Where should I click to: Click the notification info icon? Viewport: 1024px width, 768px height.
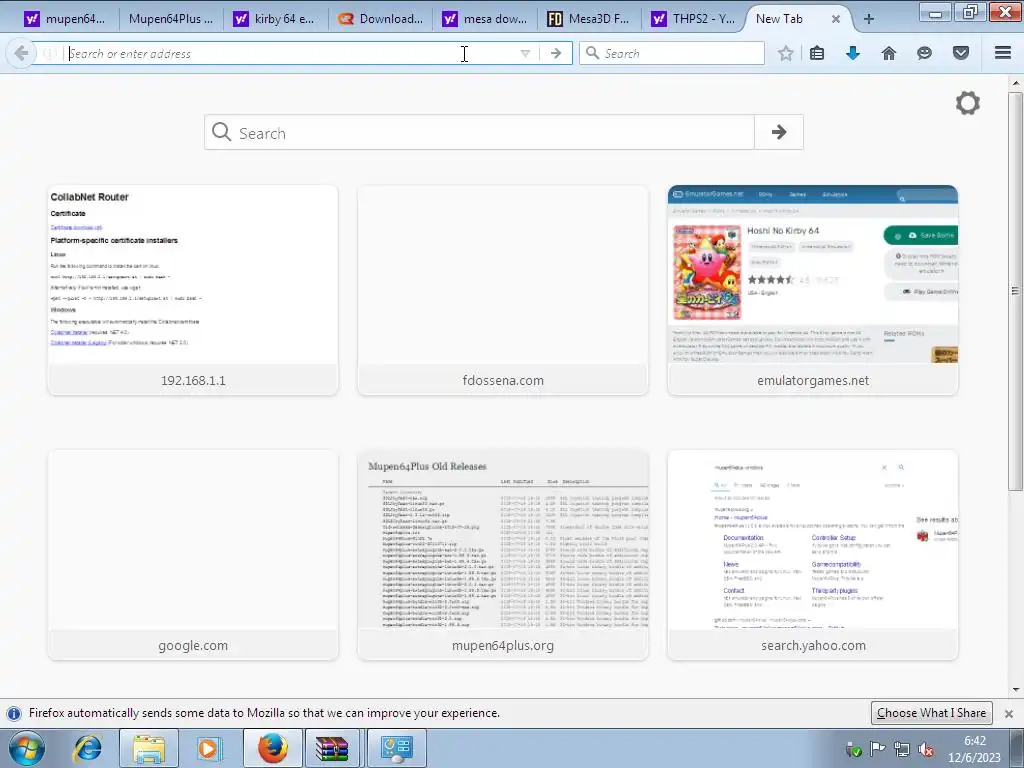14,713
